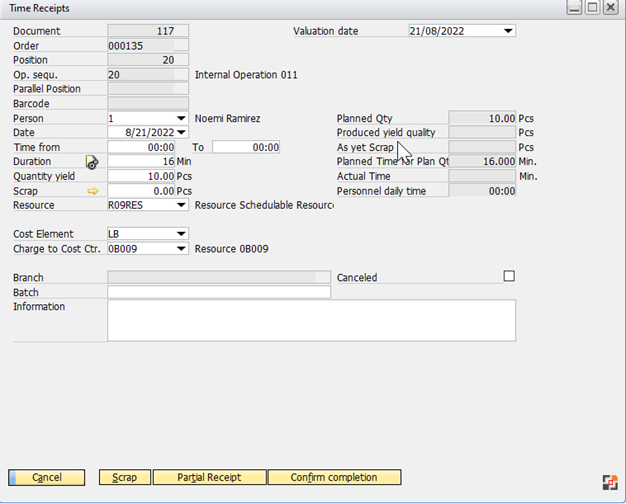Viewport: 626px width, 504px height.
Task: Expand the Resource dropdown R09RES
Action: click(181, 205)
